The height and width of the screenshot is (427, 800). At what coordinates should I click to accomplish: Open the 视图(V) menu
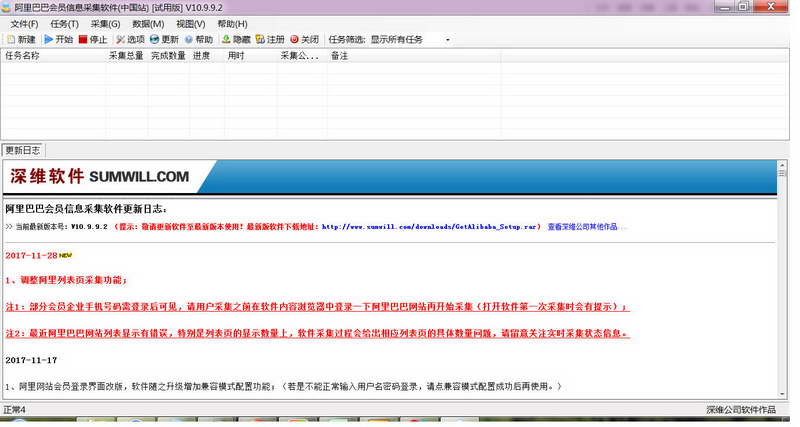[190, 24]
